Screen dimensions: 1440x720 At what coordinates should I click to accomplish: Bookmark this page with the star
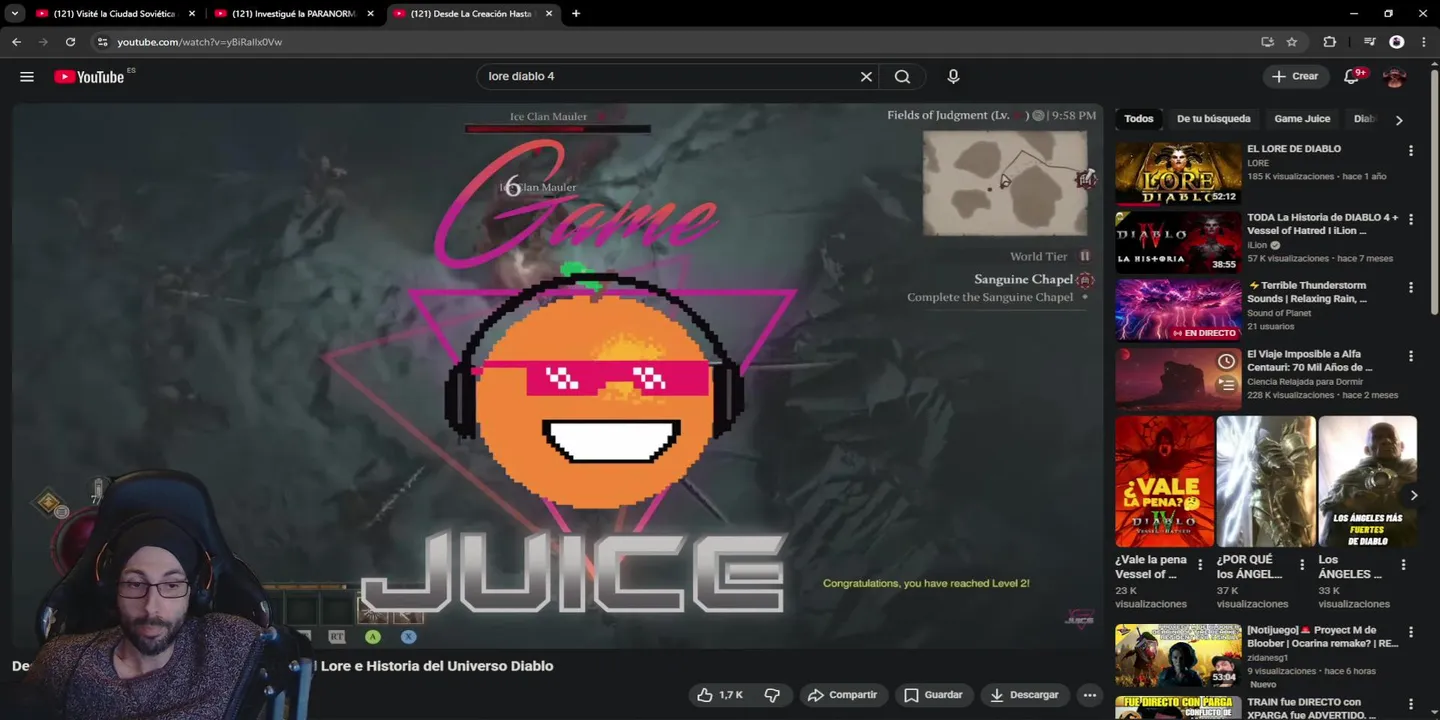(x=1292, y=42)
